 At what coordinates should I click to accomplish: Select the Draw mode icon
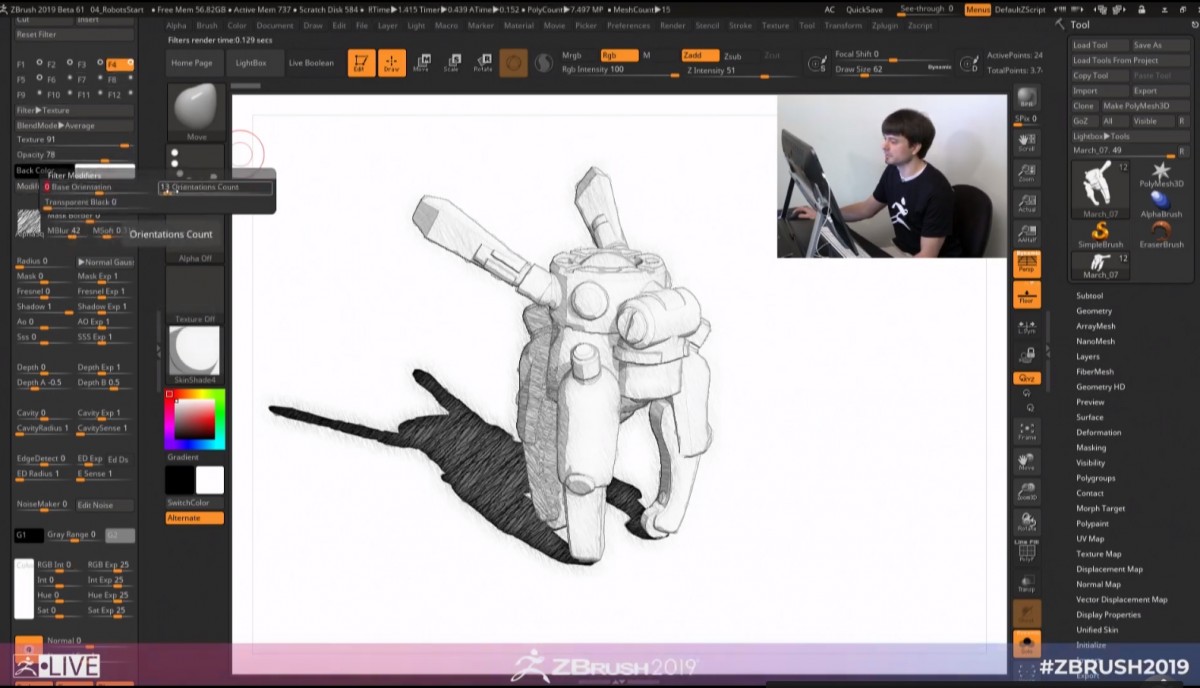392,63
